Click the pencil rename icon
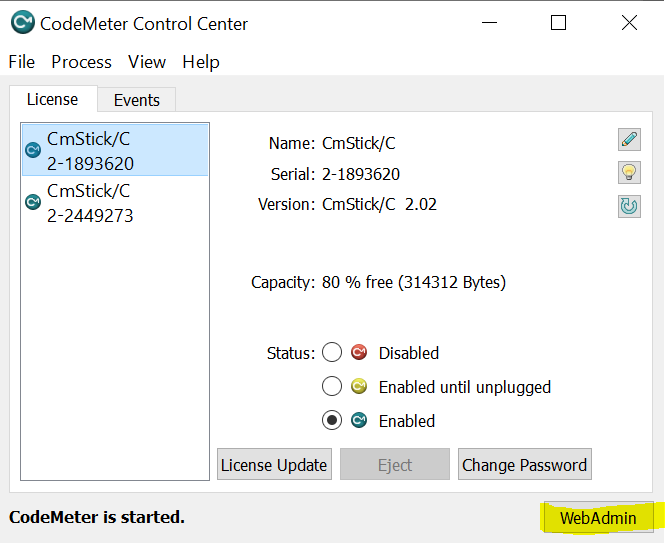This screenshot has height=543, width=666. pyautogui.click(x=629, y=140)
